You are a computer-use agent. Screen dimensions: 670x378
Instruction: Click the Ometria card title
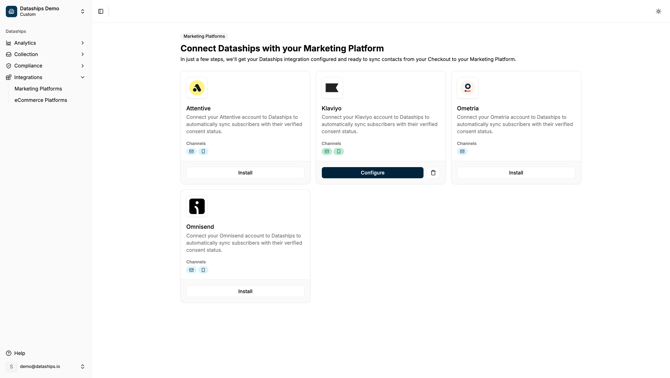click(468, 108)
